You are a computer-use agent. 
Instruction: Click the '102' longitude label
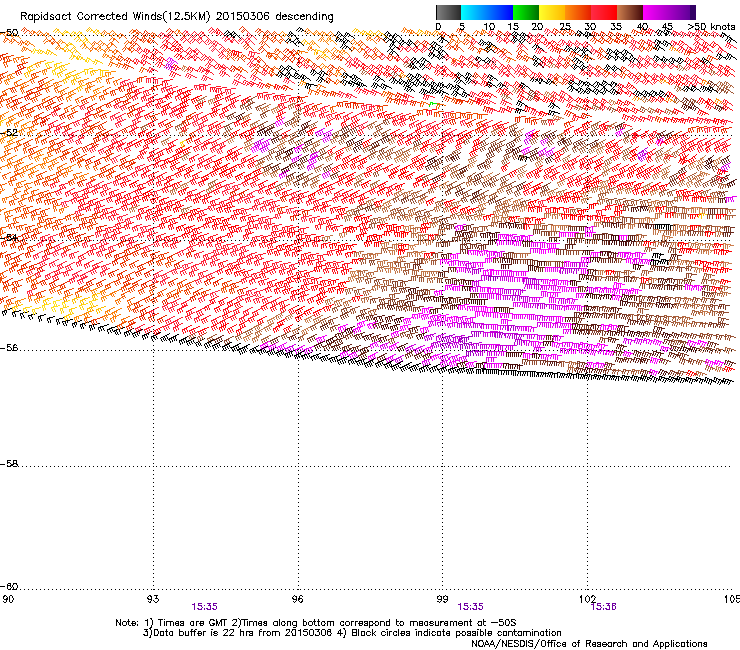[x=587, y=599]
